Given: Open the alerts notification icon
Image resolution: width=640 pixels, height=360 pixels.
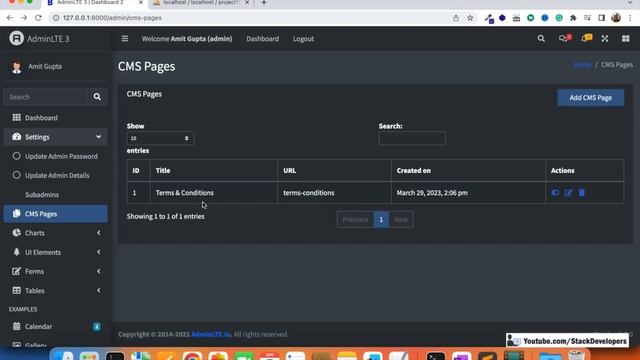Looking at the screenshot, I should (x=587, y=38).
